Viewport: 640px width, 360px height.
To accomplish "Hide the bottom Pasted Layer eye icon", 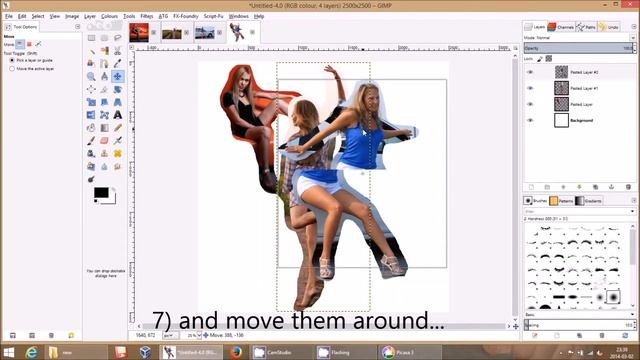I will [x=530, y=104].
